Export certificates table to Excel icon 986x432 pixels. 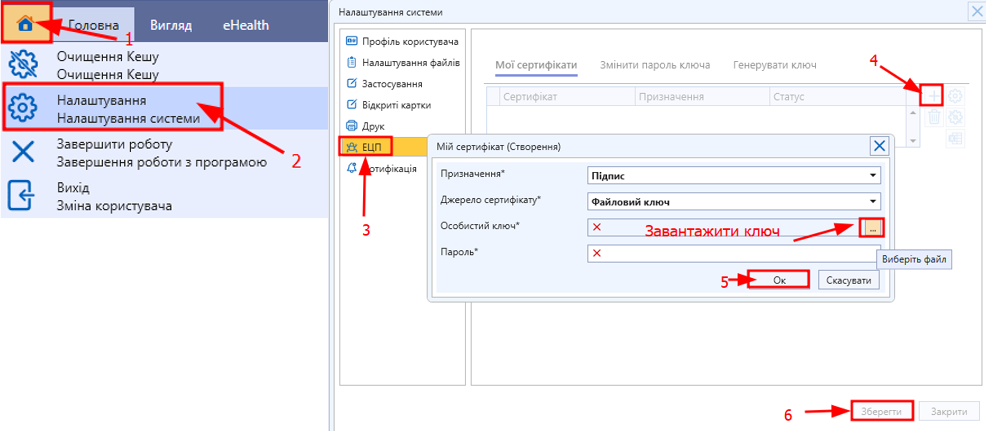pyautogui.click(x=956, y=140)
